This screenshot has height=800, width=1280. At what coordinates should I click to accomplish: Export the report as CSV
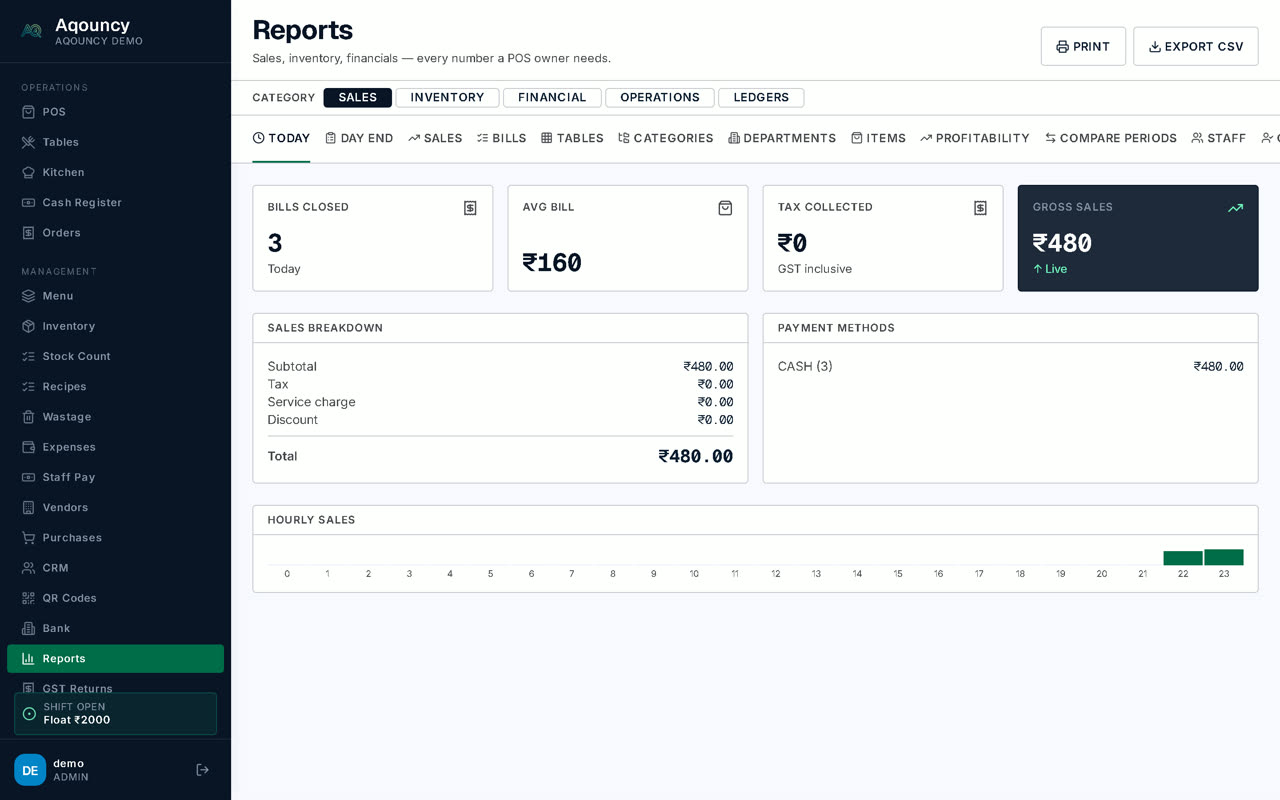coord(1196,47)
